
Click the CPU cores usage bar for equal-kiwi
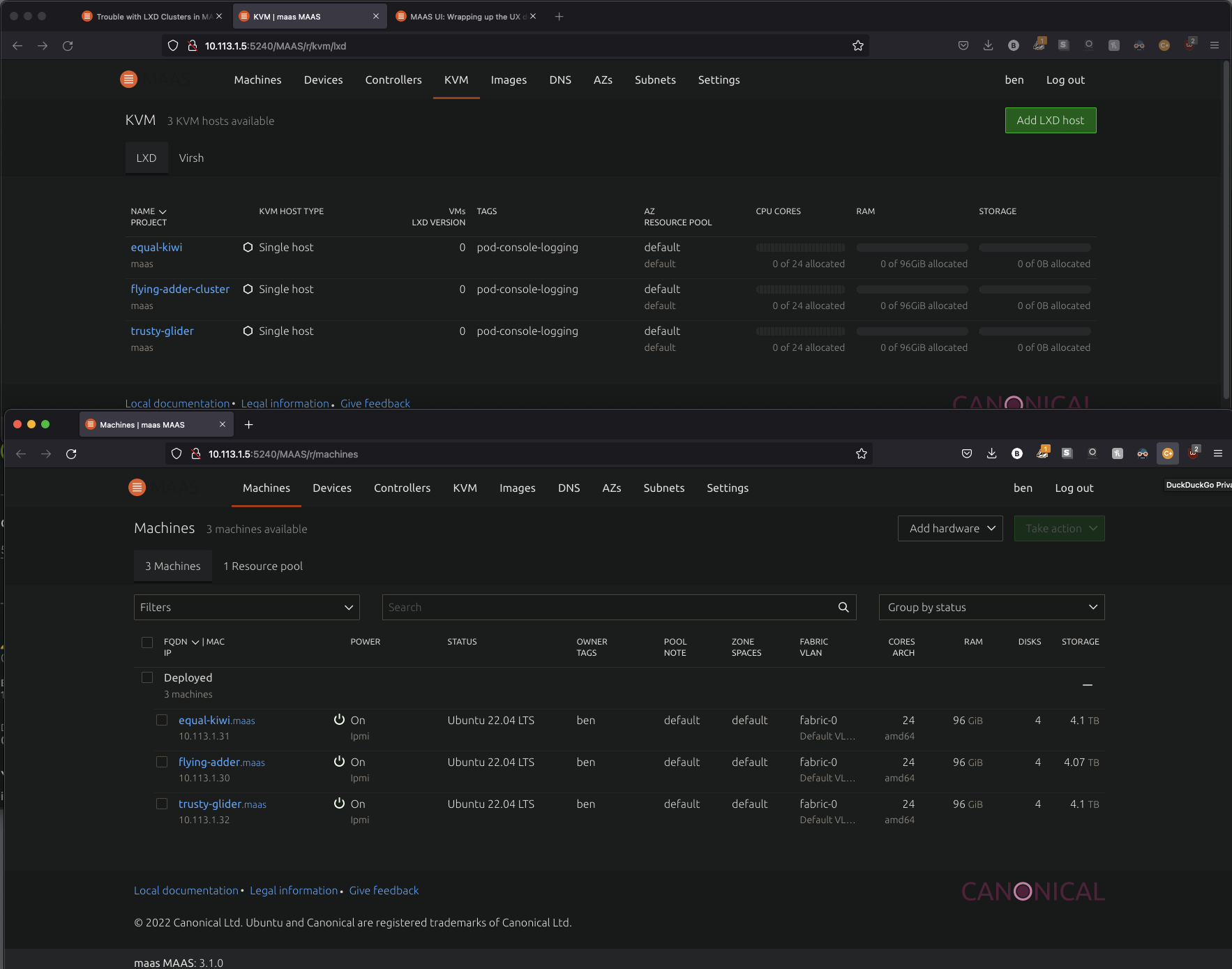[799, 248]
